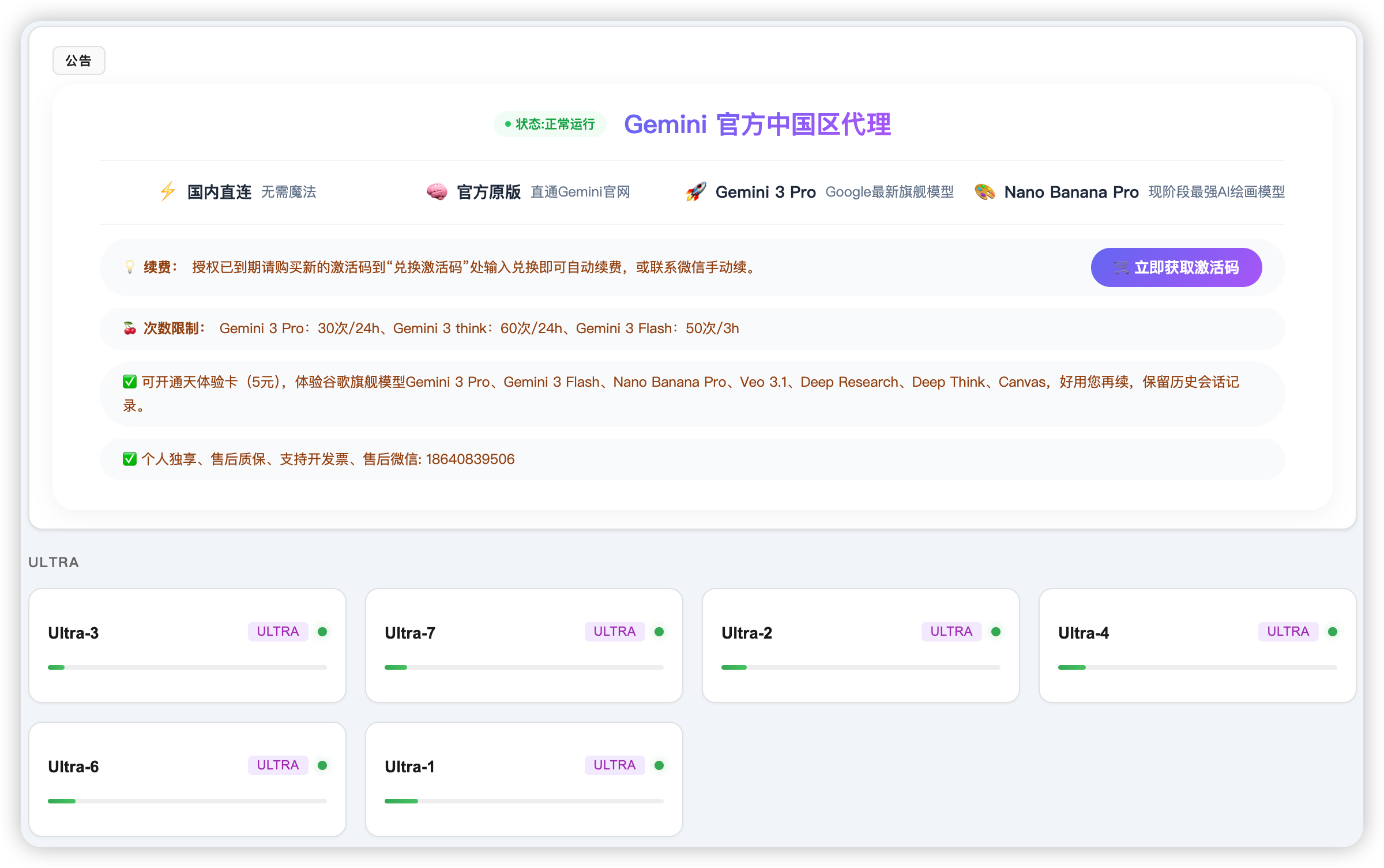
Task: Click green checkmark beside 可开通天体验卡 text
Action: [x=130, y=382]
